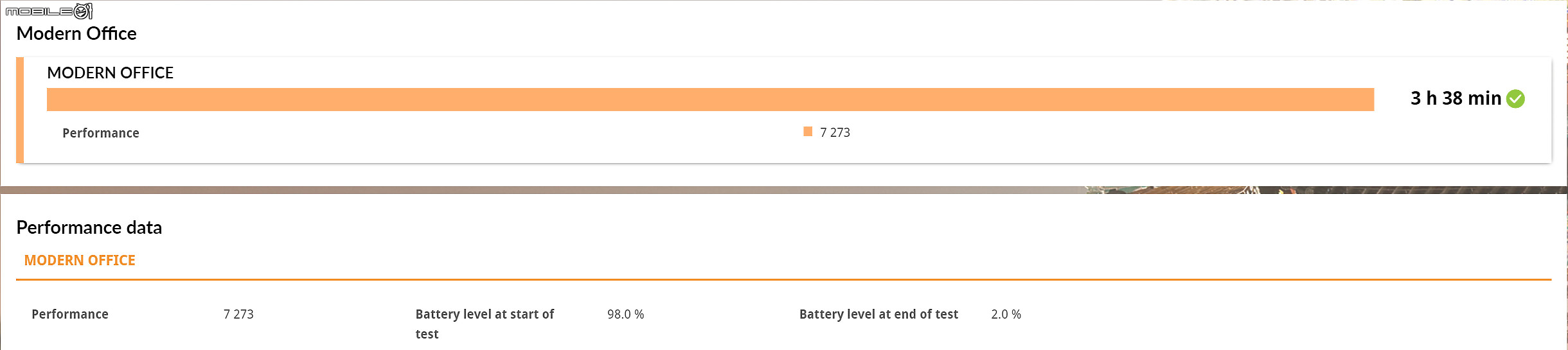Click Battery level at end of test label
Image resolution: width=1568 pixels, height=350 pixels.
878,314
